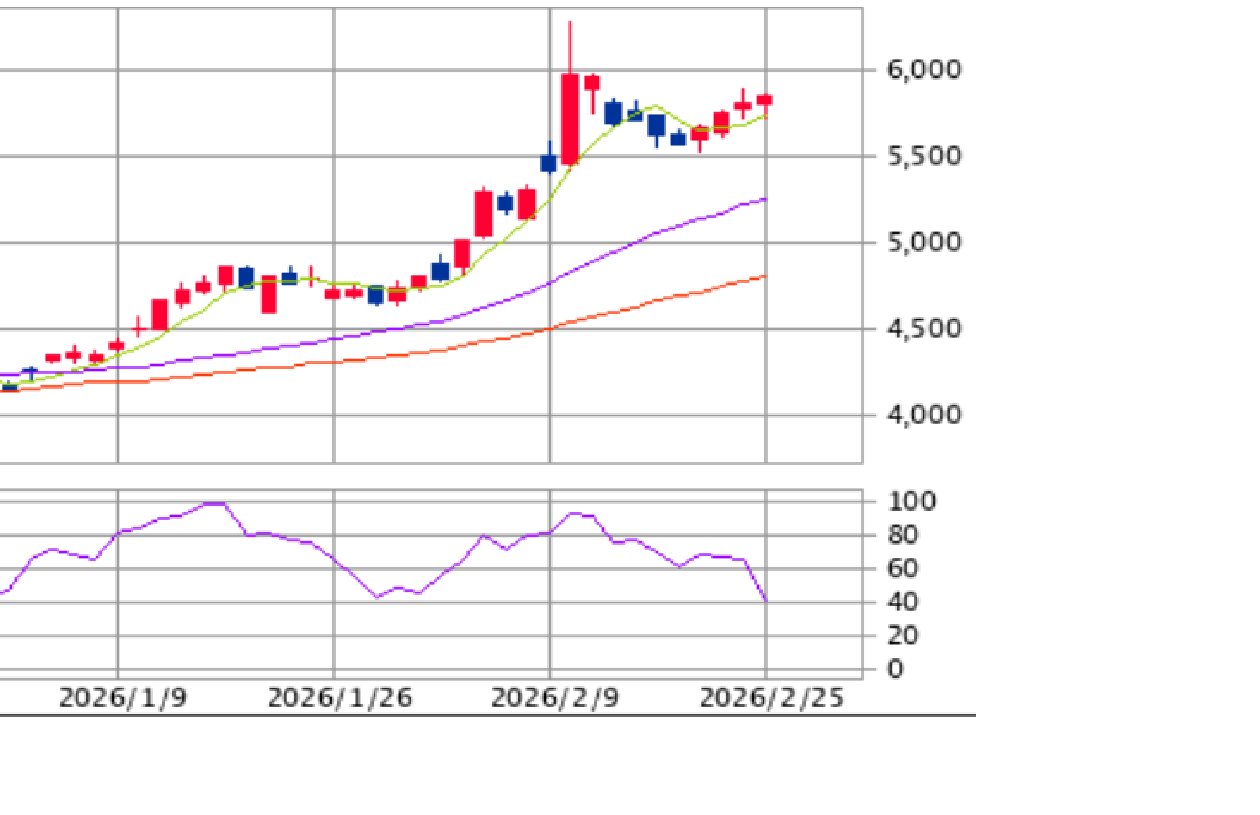
Task: Click the tallest red candlestick after 2026/2/9
Action: (570, 118)
